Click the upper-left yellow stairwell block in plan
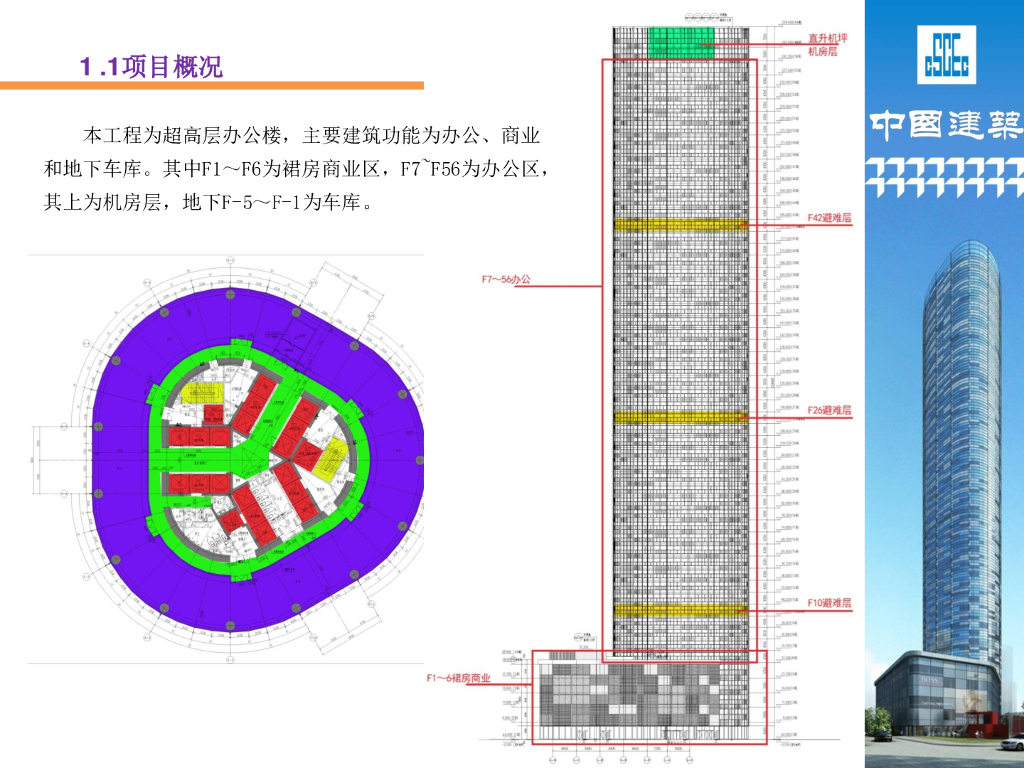Image resolution: width=1024 pixels, height=768 pixels. click(x=202, y=392)
